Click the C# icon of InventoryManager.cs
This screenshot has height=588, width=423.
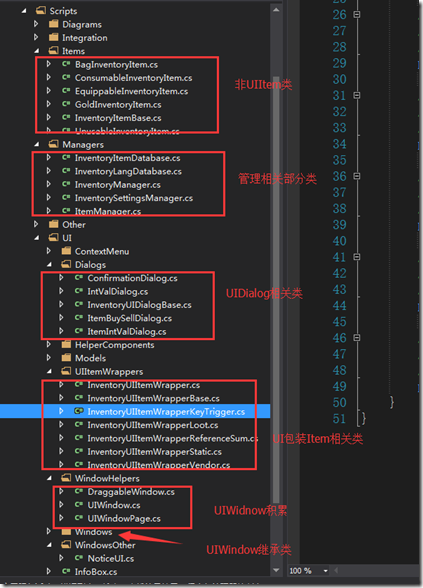pyautogui.click(x=66, y=184)
